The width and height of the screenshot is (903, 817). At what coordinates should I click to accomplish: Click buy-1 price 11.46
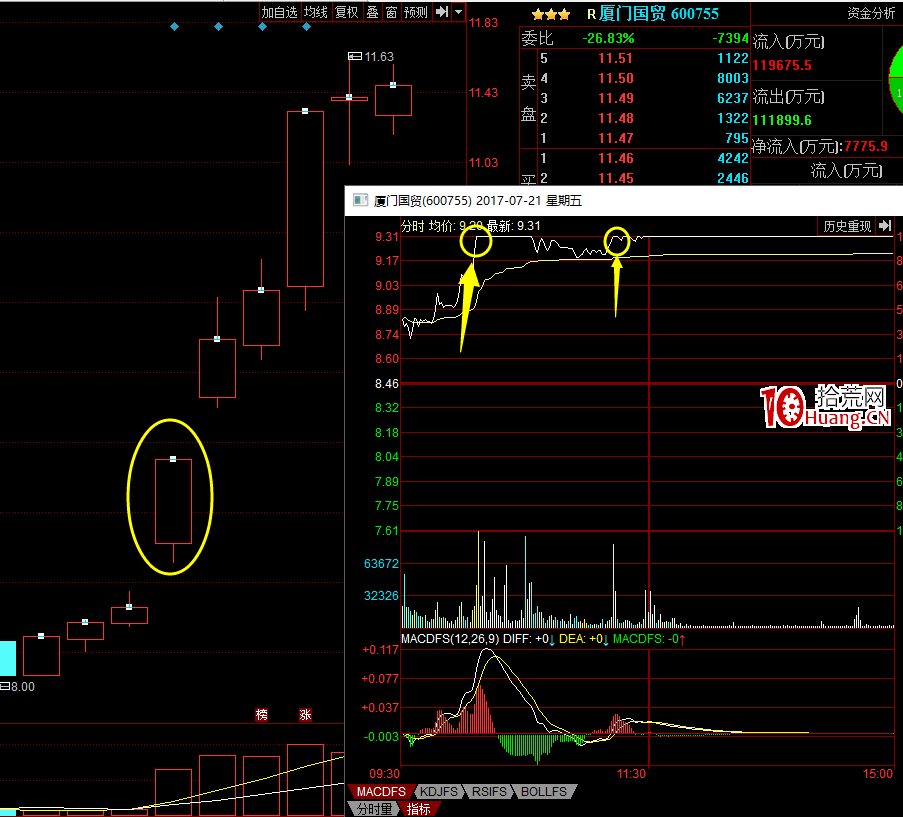pyautogui.click(x=615, y=158)
